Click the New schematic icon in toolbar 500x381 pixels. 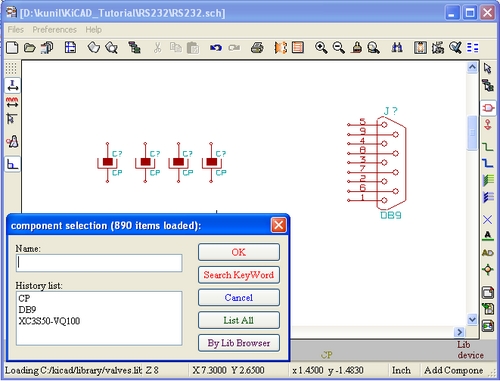tap(12, 48)
